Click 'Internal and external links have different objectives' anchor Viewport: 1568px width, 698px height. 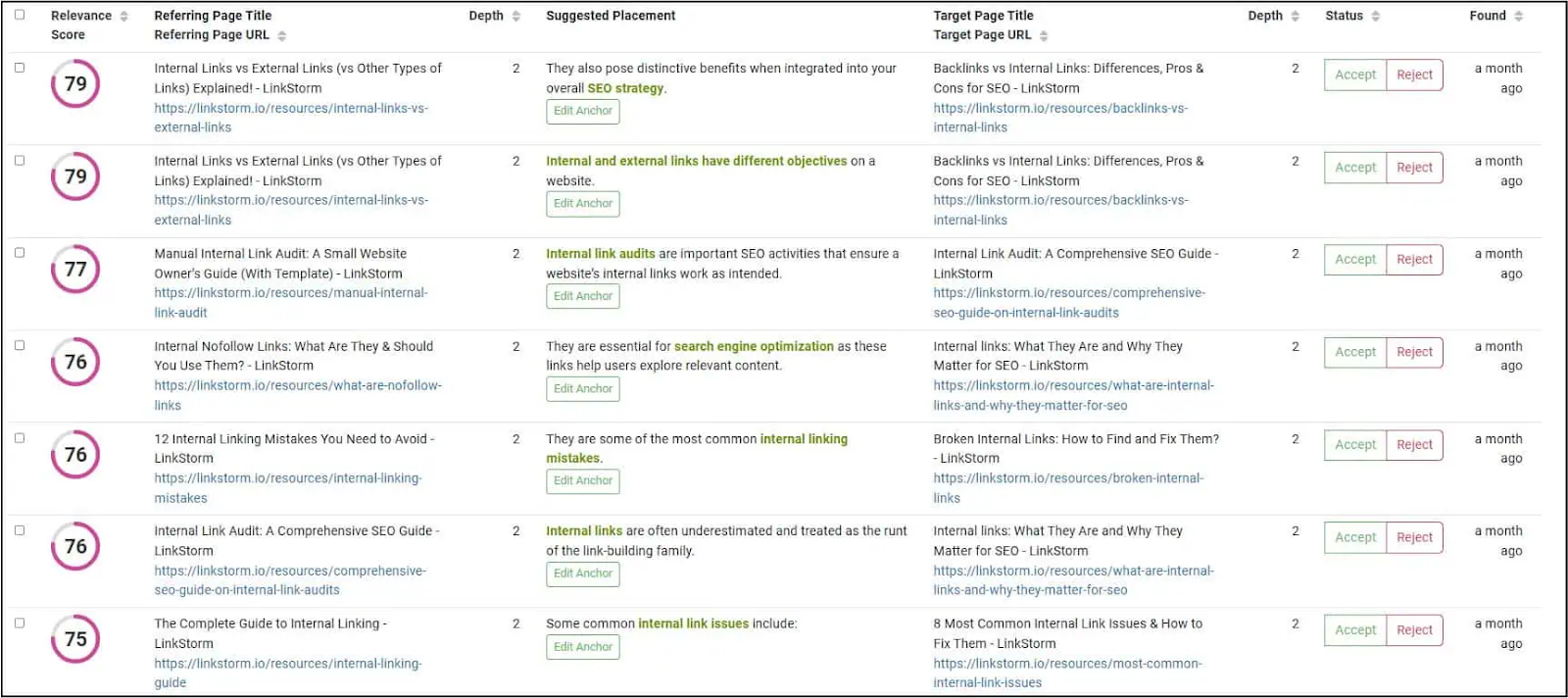(696, 161)
